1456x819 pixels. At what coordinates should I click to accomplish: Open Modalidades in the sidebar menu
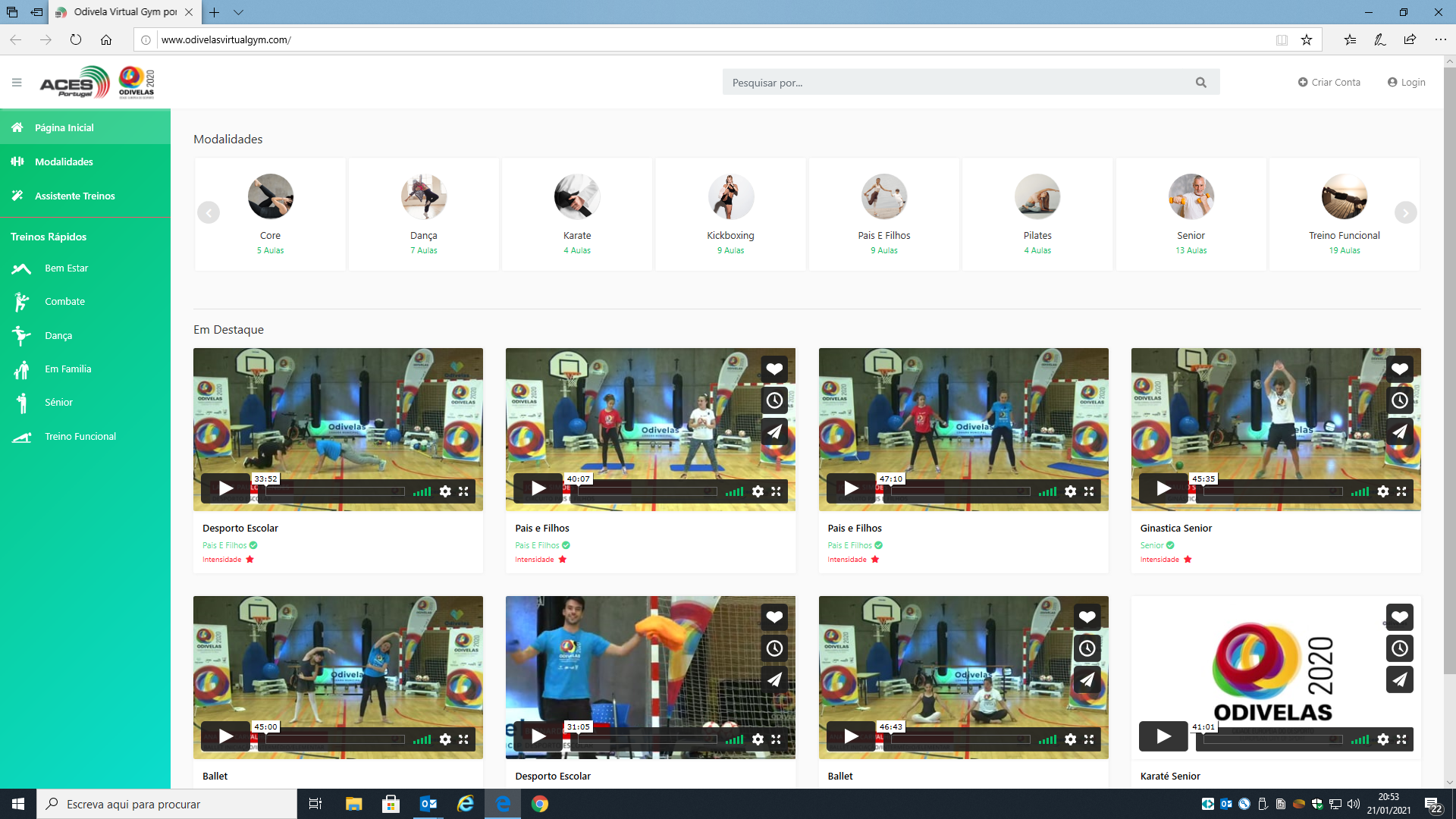pos(64,162)
